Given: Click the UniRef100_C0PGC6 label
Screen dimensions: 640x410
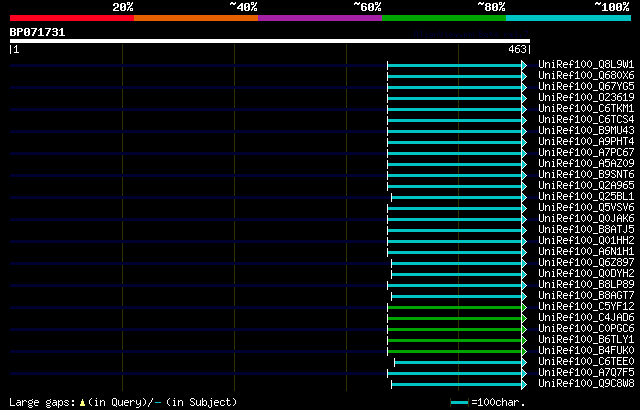Looking at the screenshot, I should [586, 329].
